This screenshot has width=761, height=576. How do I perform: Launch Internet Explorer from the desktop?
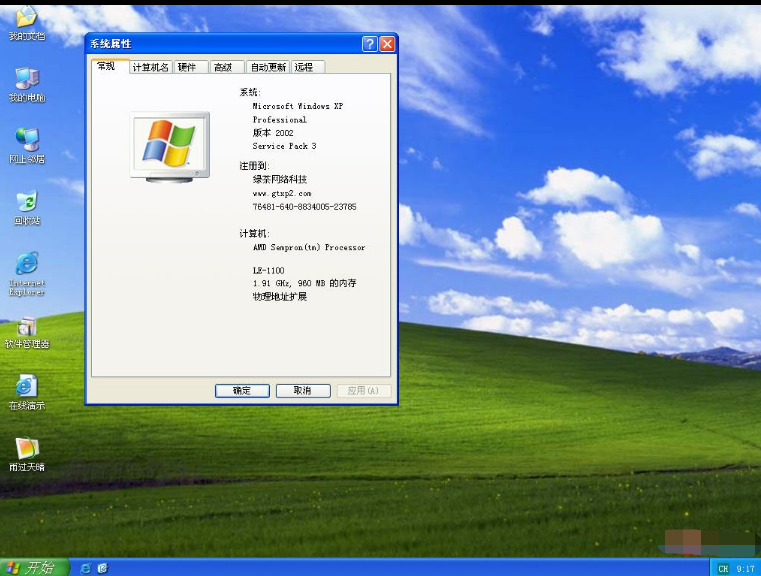[x=26, y=264]
